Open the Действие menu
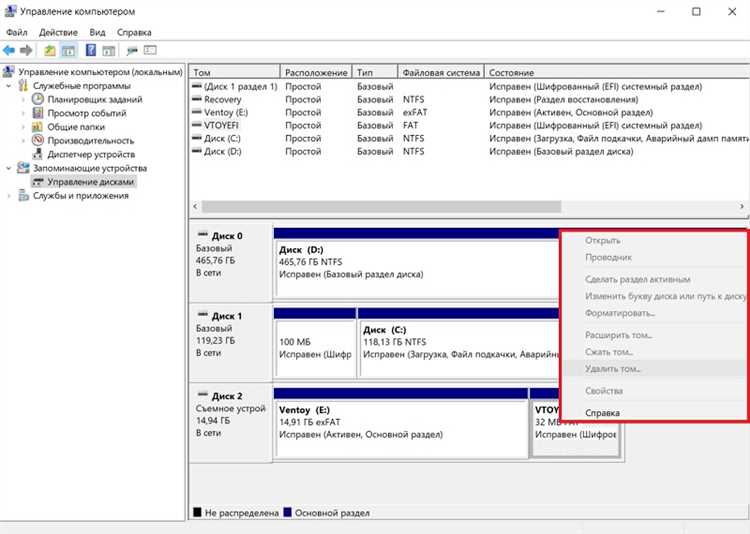 [58, 33]
